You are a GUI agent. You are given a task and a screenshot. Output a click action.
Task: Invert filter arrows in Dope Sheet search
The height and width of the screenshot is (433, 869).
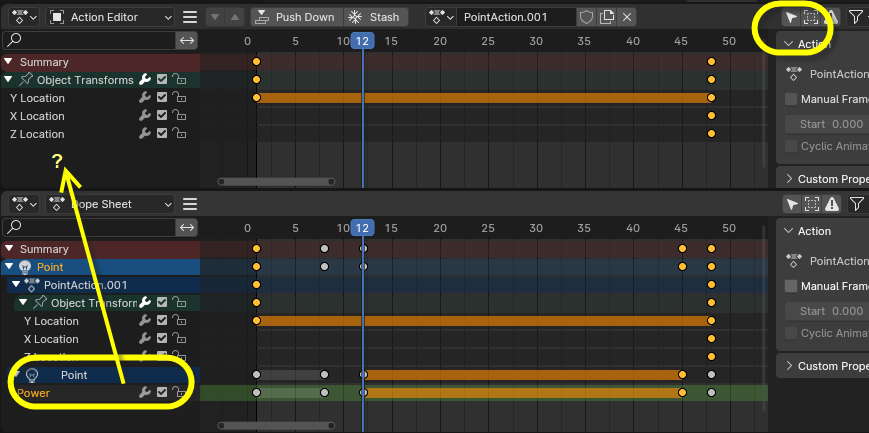pyautogui.click(x=187, y=227)
